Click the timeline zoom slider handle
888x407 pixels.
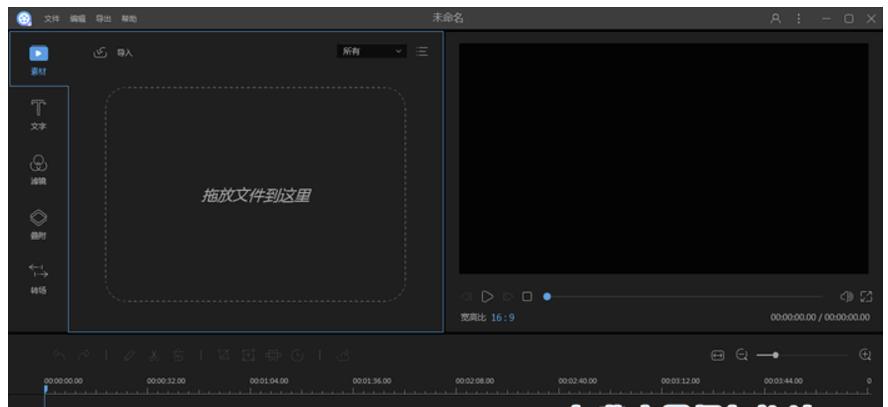[775, 355]
